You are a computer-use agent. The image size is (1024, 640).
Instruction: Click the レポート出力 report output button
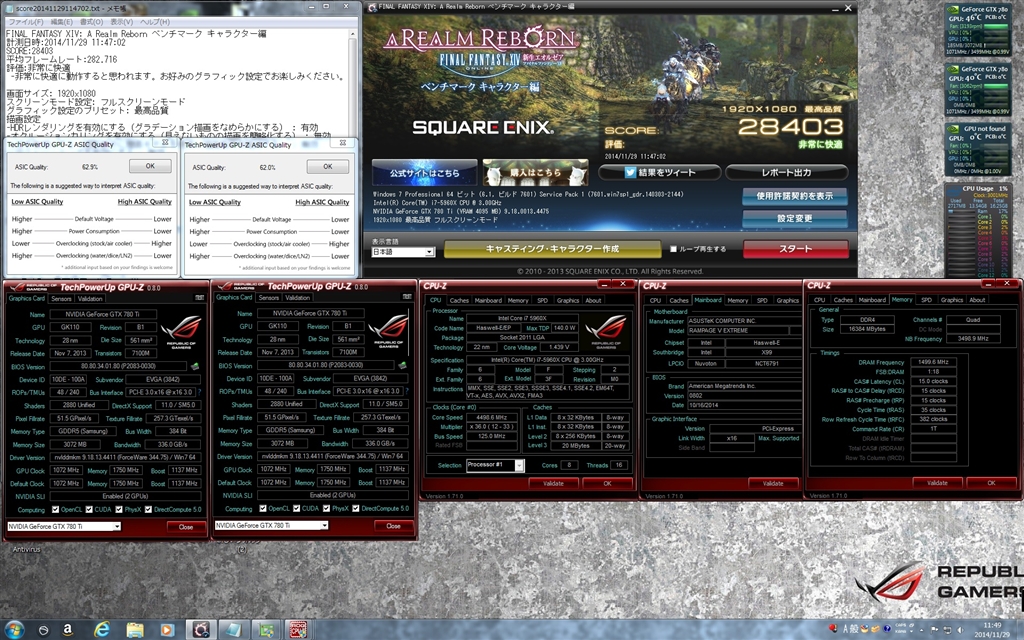point(786,172)
